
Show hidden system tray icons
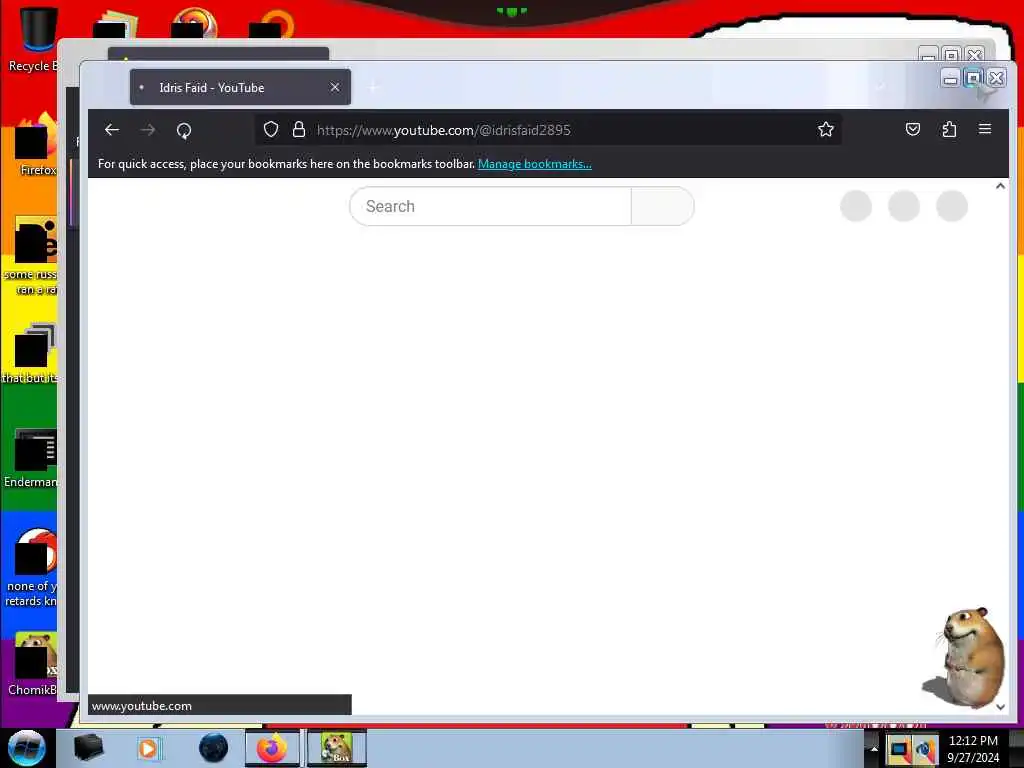point(874,749)
